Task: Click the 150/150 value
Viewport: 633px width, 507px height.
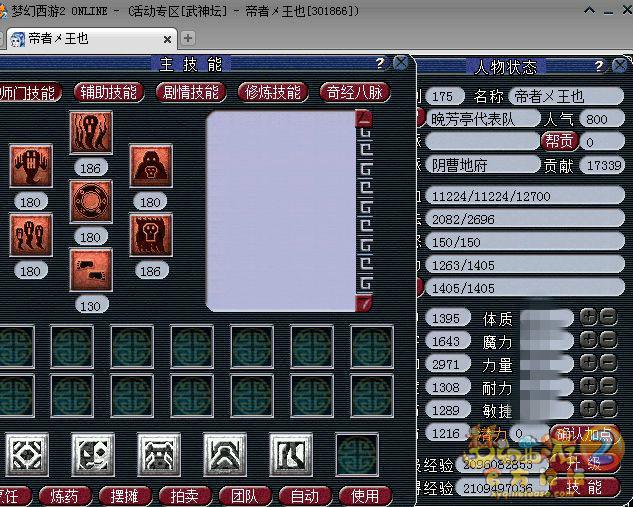Action: pyautogui.click(x=525, y=242)
